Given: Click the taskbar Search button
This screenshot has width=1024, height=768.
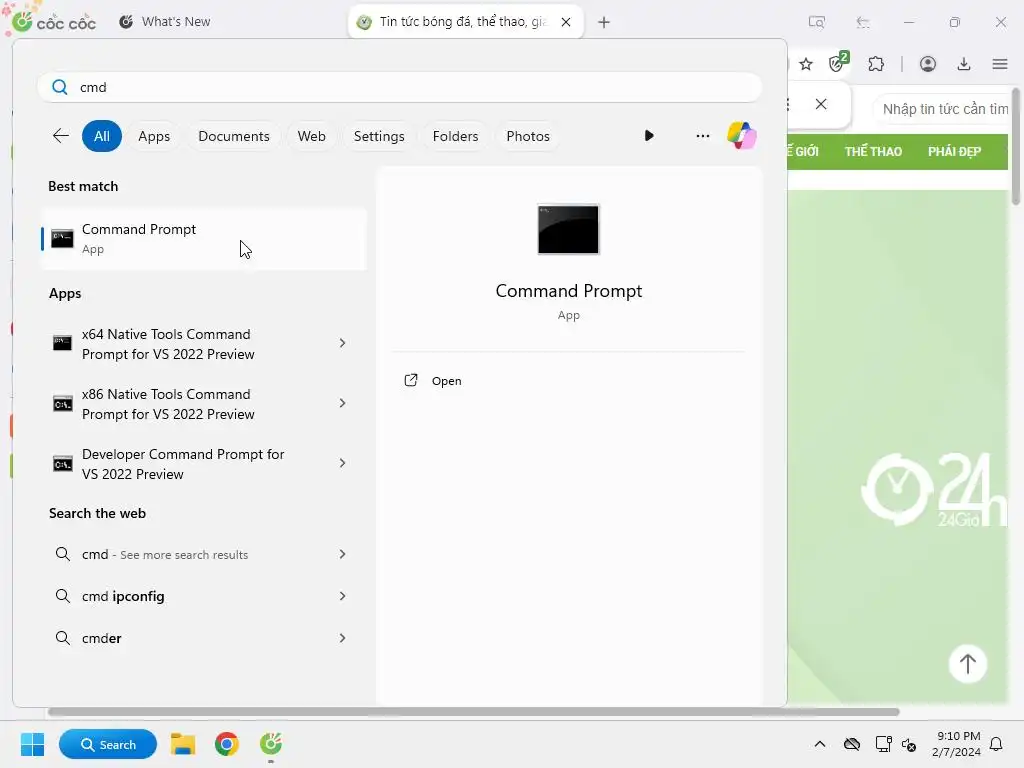Looking at the screenshot, I should pyautogui.click(x=108, y=744).
